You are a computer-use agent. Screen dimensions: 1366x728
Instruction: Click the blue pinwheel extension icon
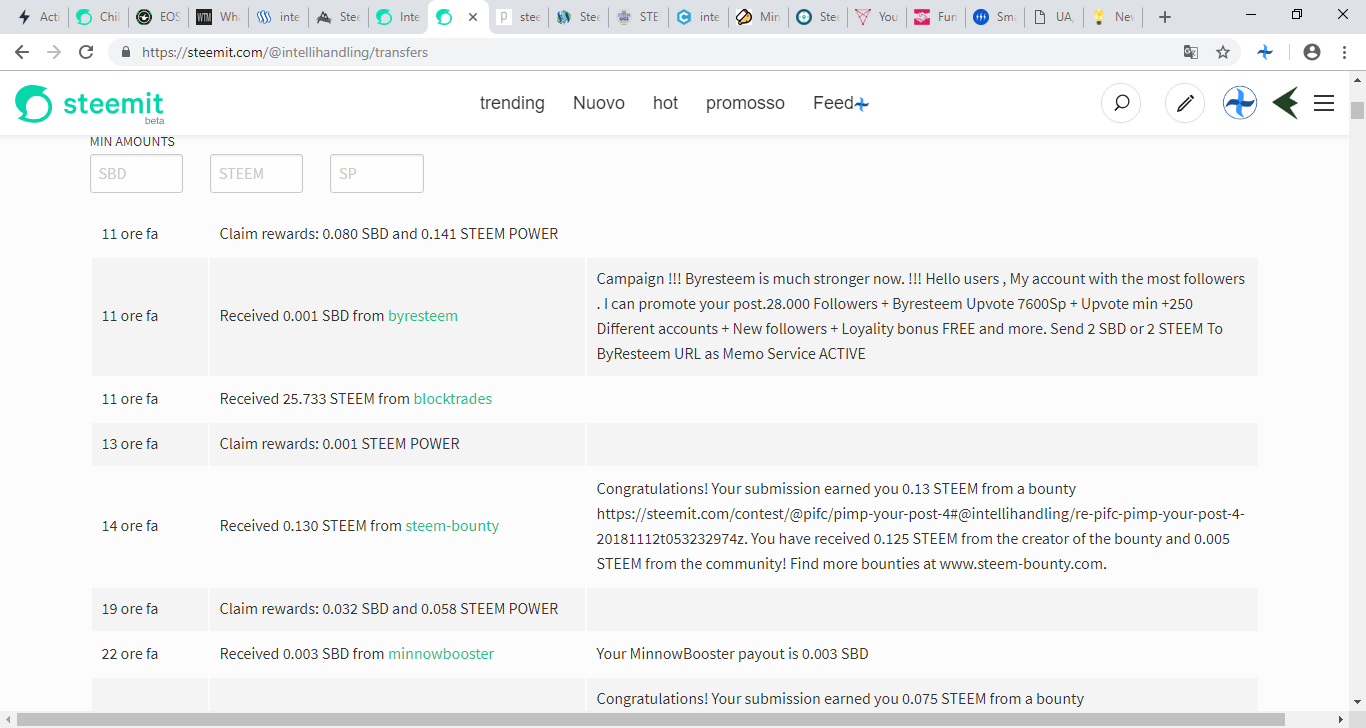coord(1265,52)
